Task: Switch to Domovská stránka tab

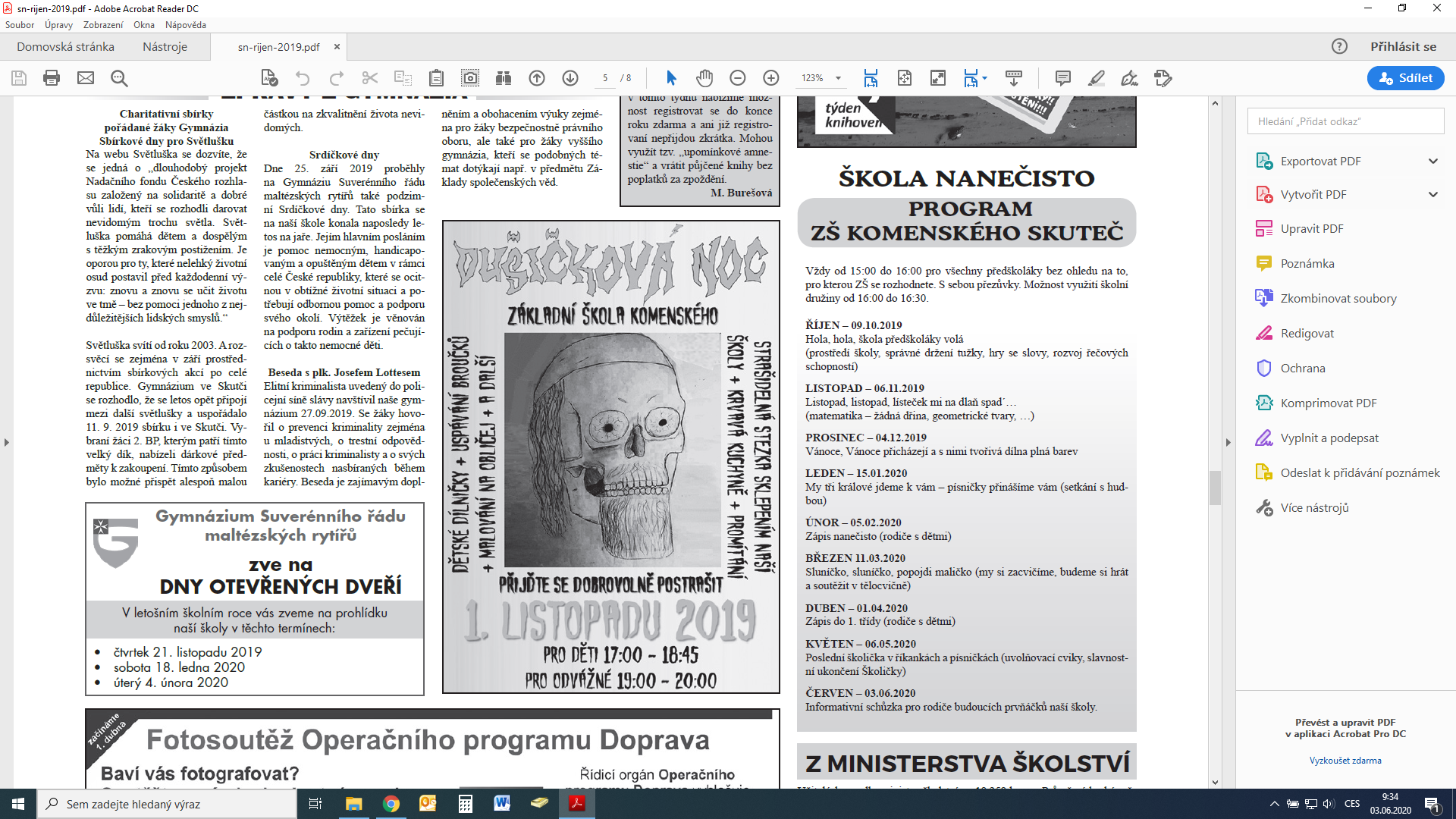Action: pyautogui.click(x=66, y=46)
